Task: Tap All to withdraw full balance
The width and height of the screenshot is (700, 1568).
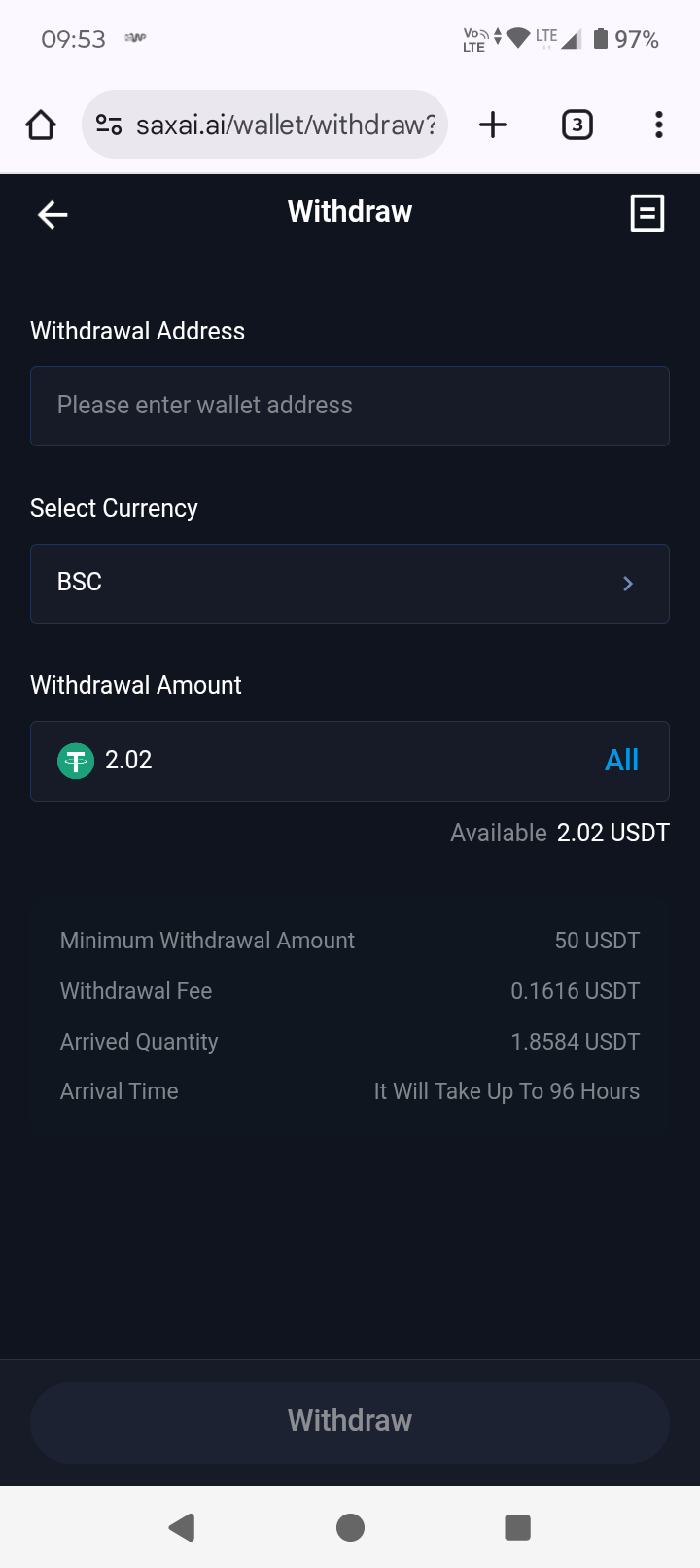Action: coord(621,760)
